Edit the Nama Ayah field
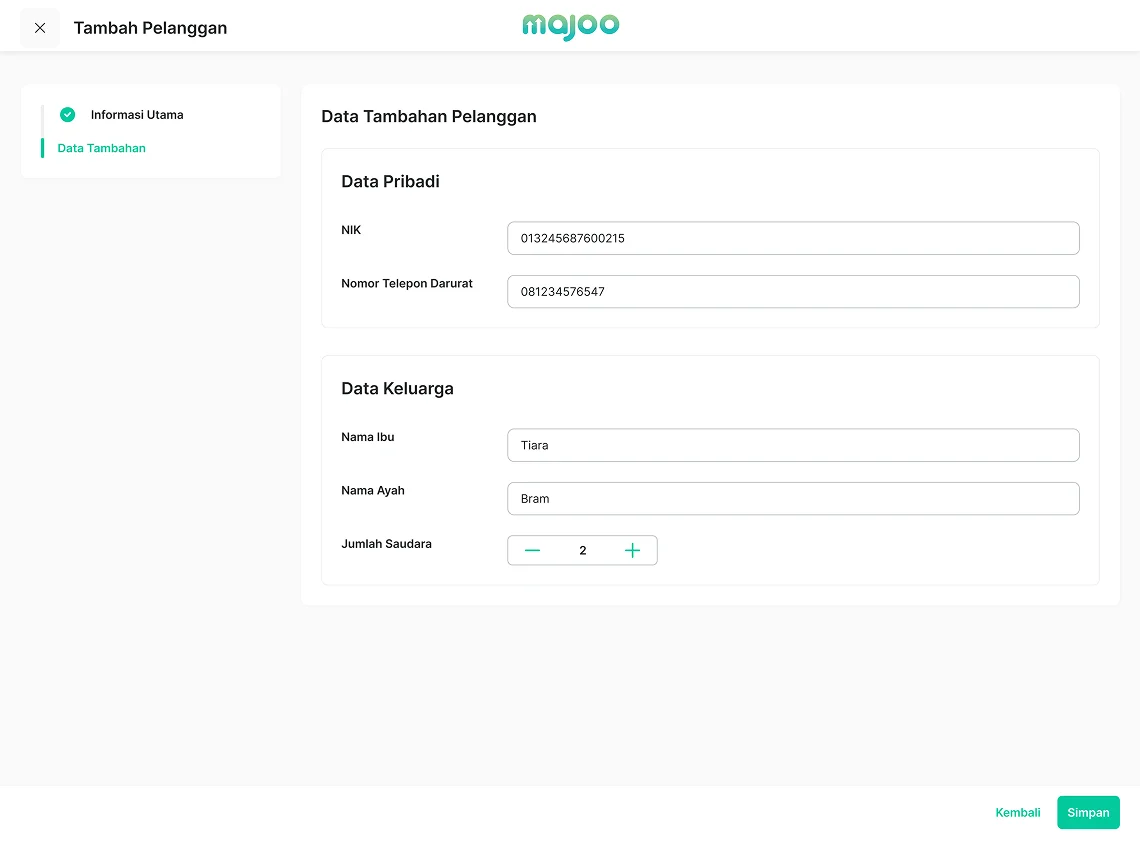 coord(793,499)
